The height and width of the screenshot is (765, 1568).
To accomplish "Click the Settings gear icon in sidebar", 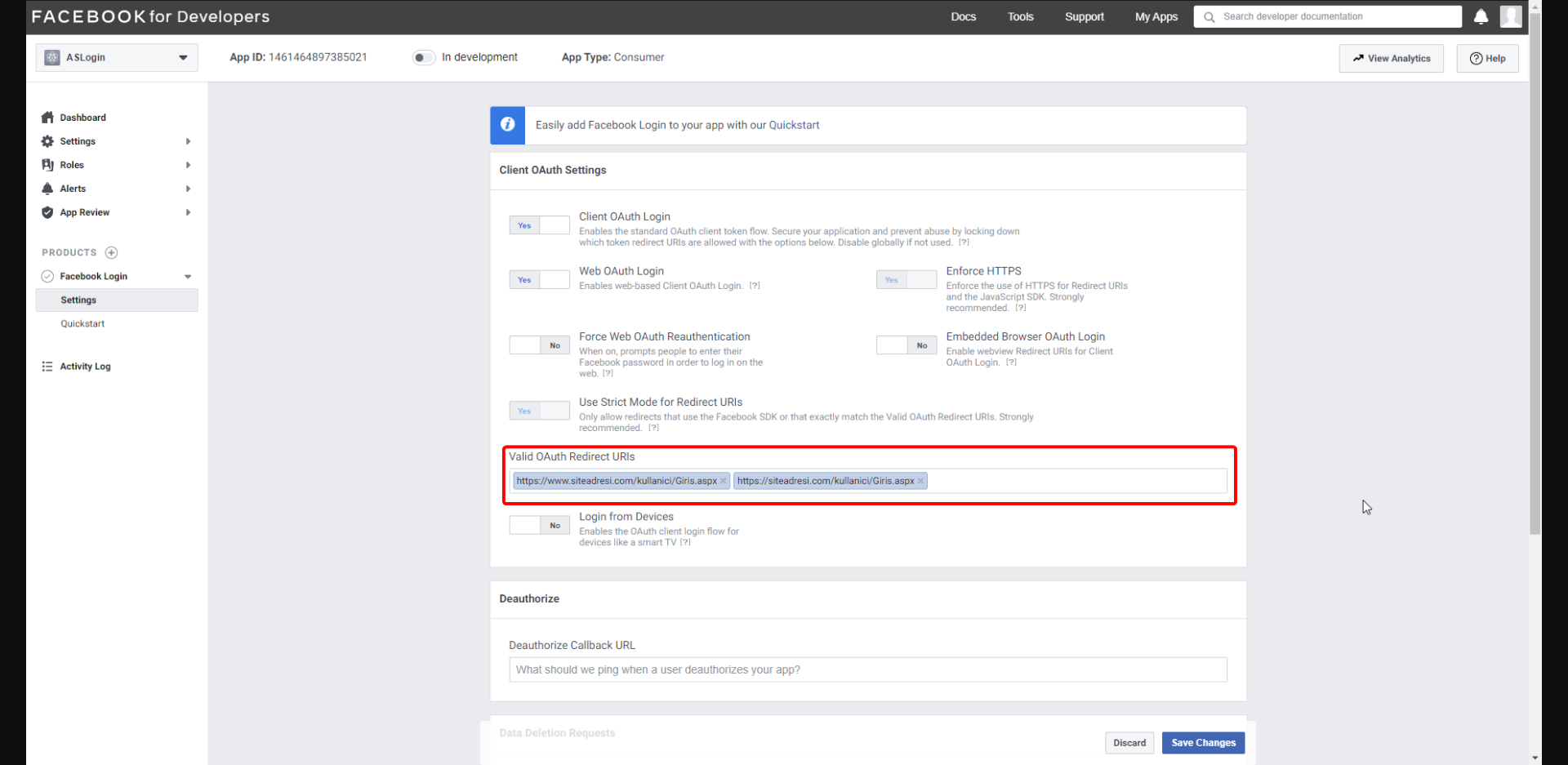I will [47, 141].
